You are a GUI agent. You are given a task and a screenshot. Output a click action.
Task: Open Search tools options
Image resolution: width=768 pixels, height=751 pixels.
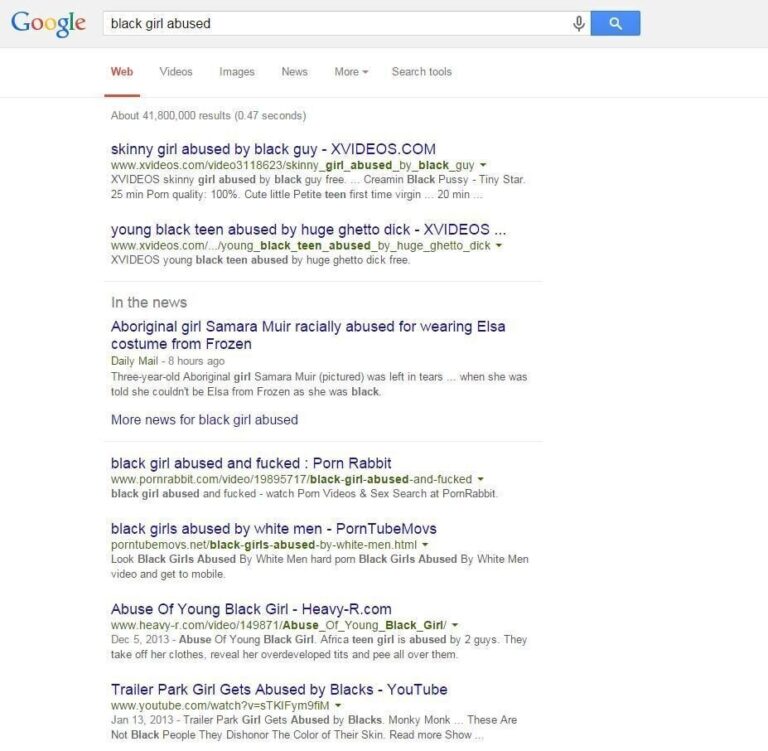pos(422,72)
